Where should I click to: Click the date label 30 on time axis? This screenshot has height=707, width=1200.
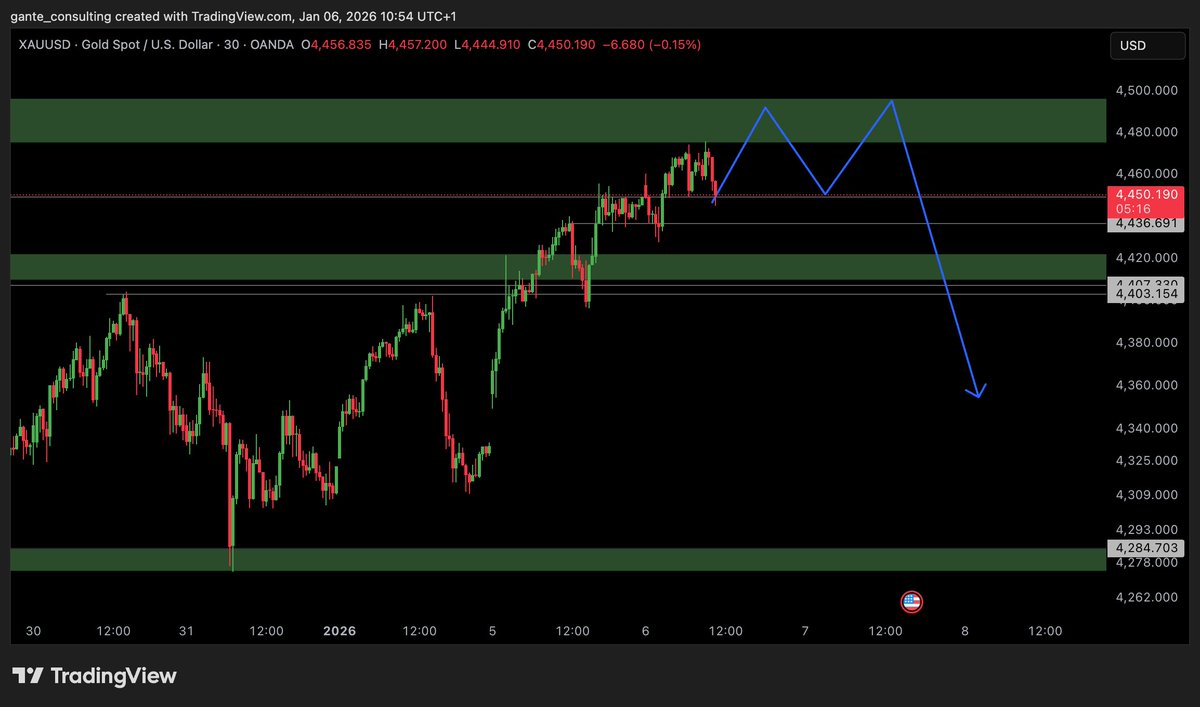point(33,631)
